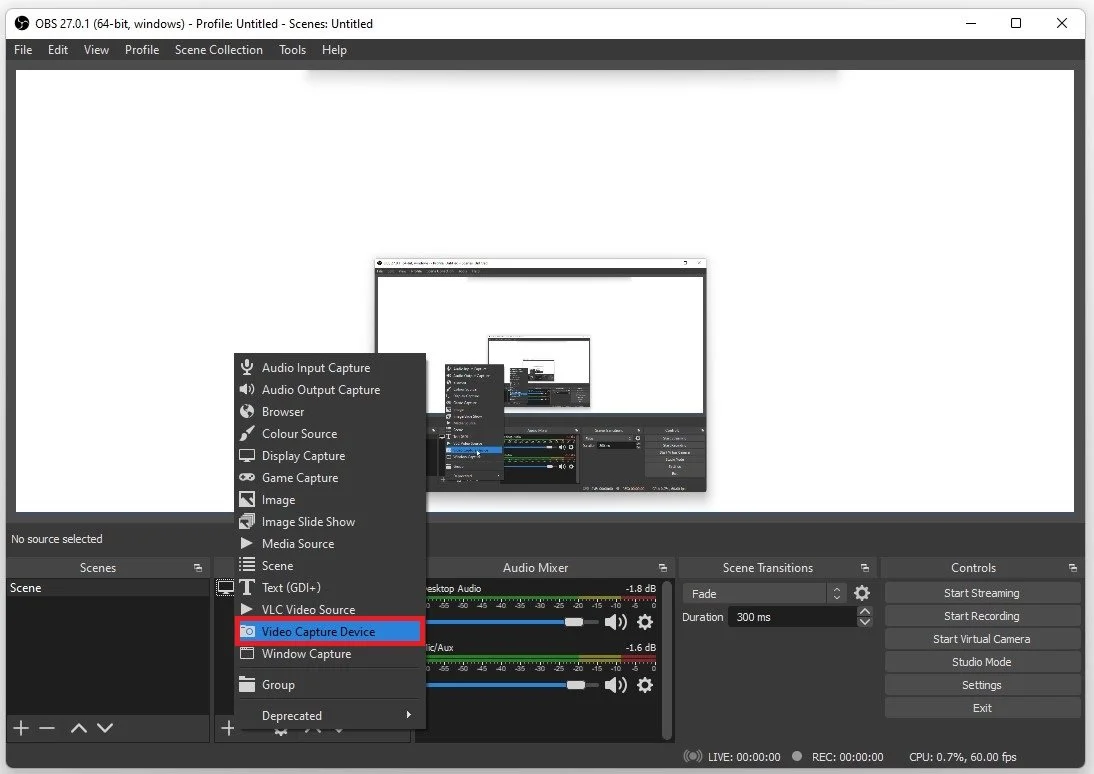Screen dimensions: 1094x774
Task: Expand the Deprecated submenu
Action: pyautogui.click(x=329, y=715)
